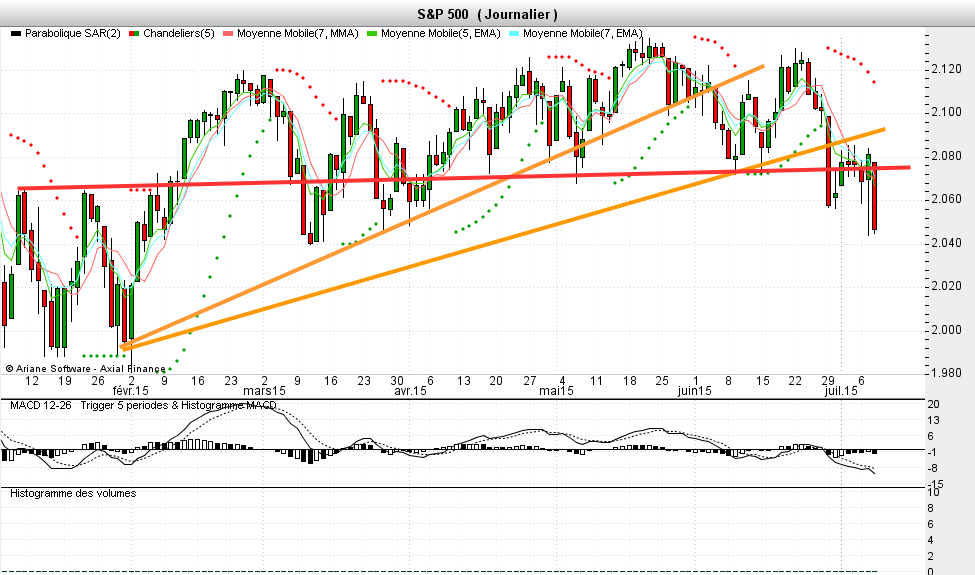Click the 1.980 price axis label
The width and height of the screenshot is (975, 575).
[x=946, y=373]
